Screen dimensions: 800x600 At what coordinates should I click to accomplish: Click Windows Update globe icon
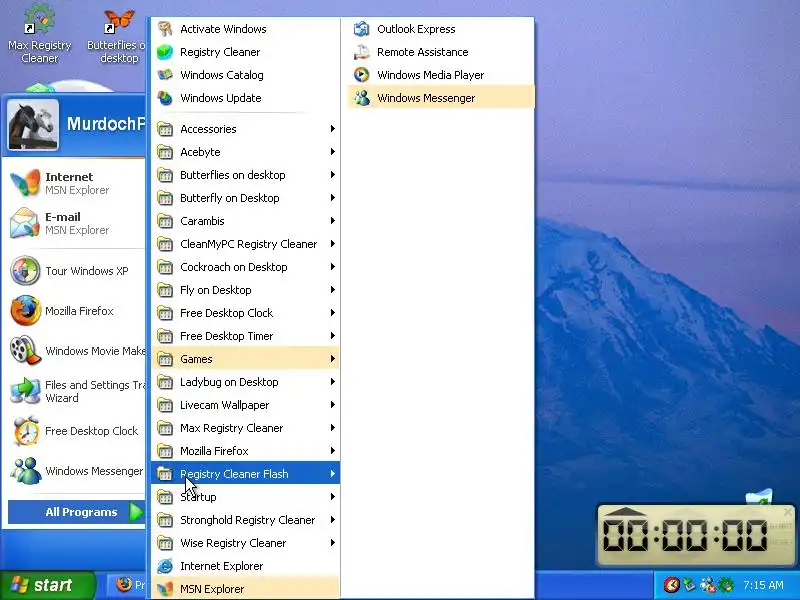pyautogui.click(x=165, y=97)
